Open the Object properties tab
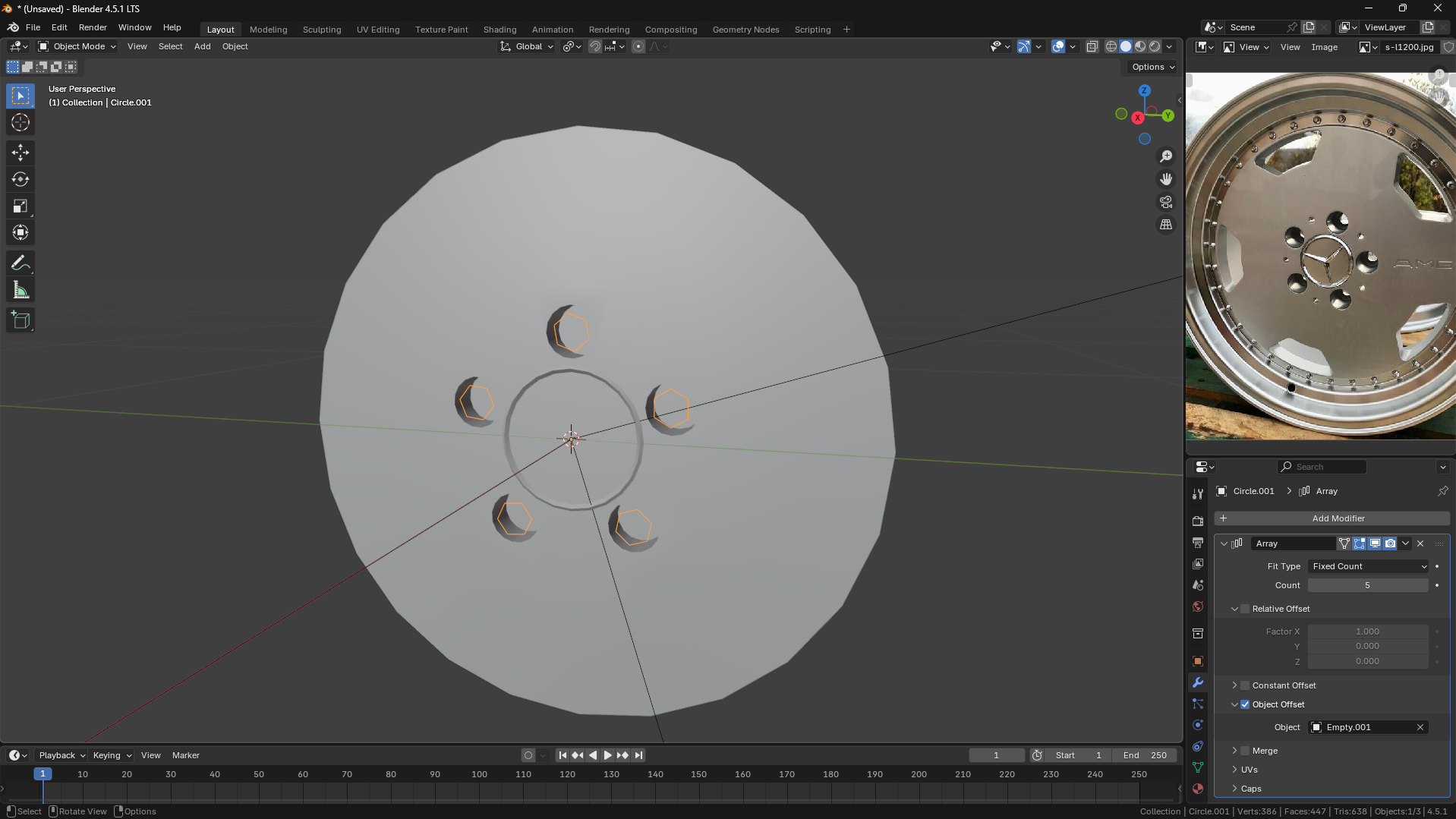 pyautogui.click(x=1198, y=661)
